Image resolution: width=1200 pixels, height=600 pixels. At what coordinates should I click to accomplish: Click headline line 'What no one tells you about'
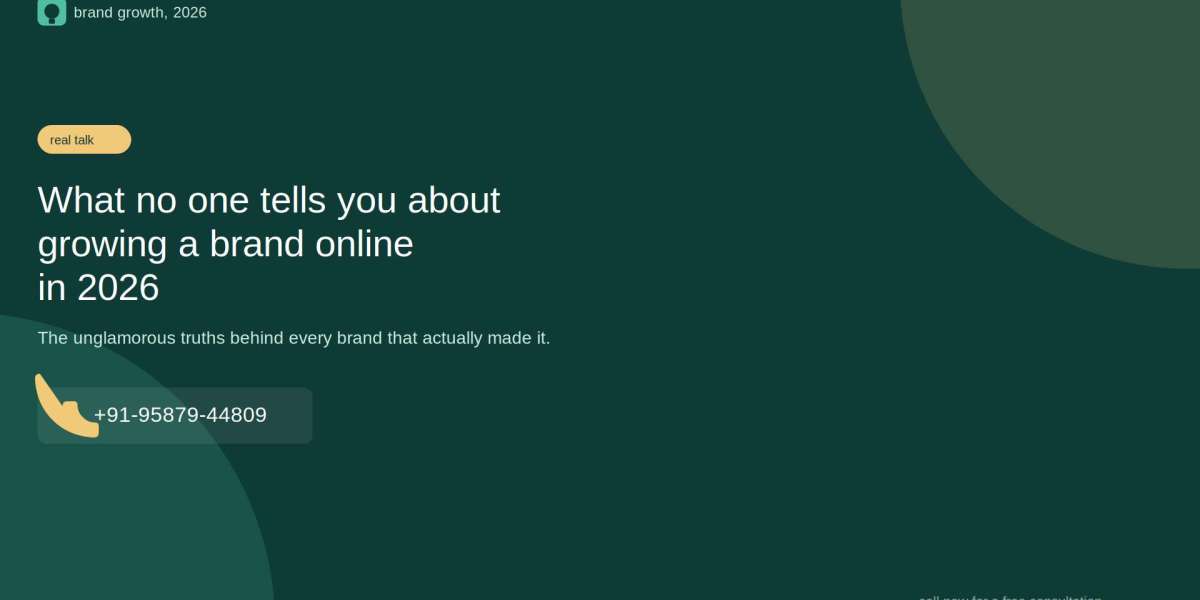[x=269, y=201]
